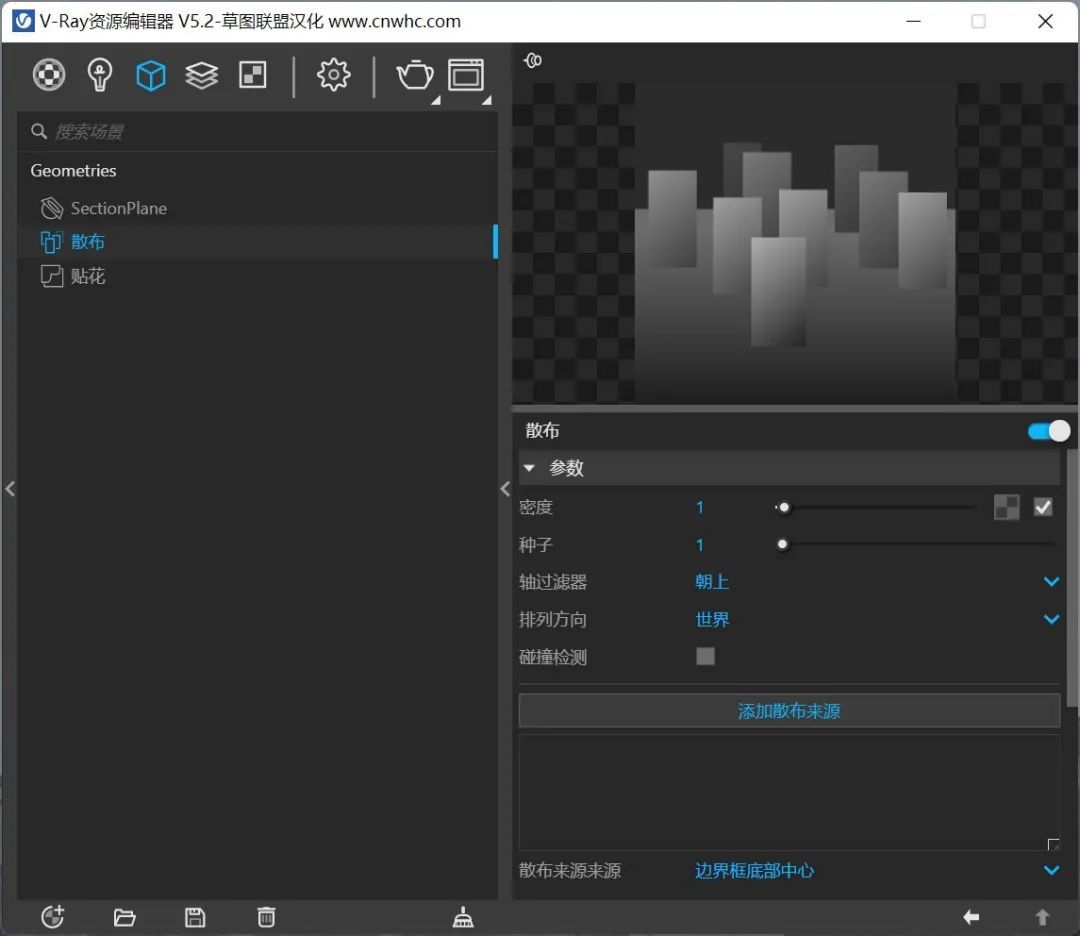Click the 密度 label
This screenshot has height=936, width=1080.
tap(535, 508)
